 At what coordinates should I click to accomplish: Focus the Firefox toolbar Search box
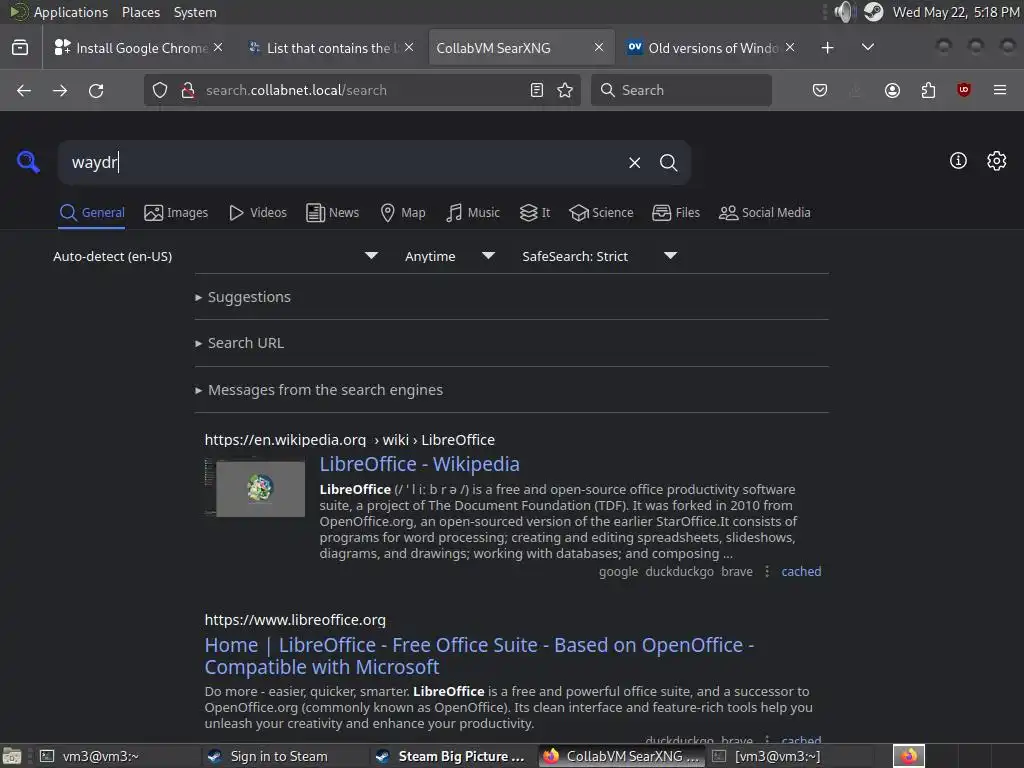pos(681,90)
